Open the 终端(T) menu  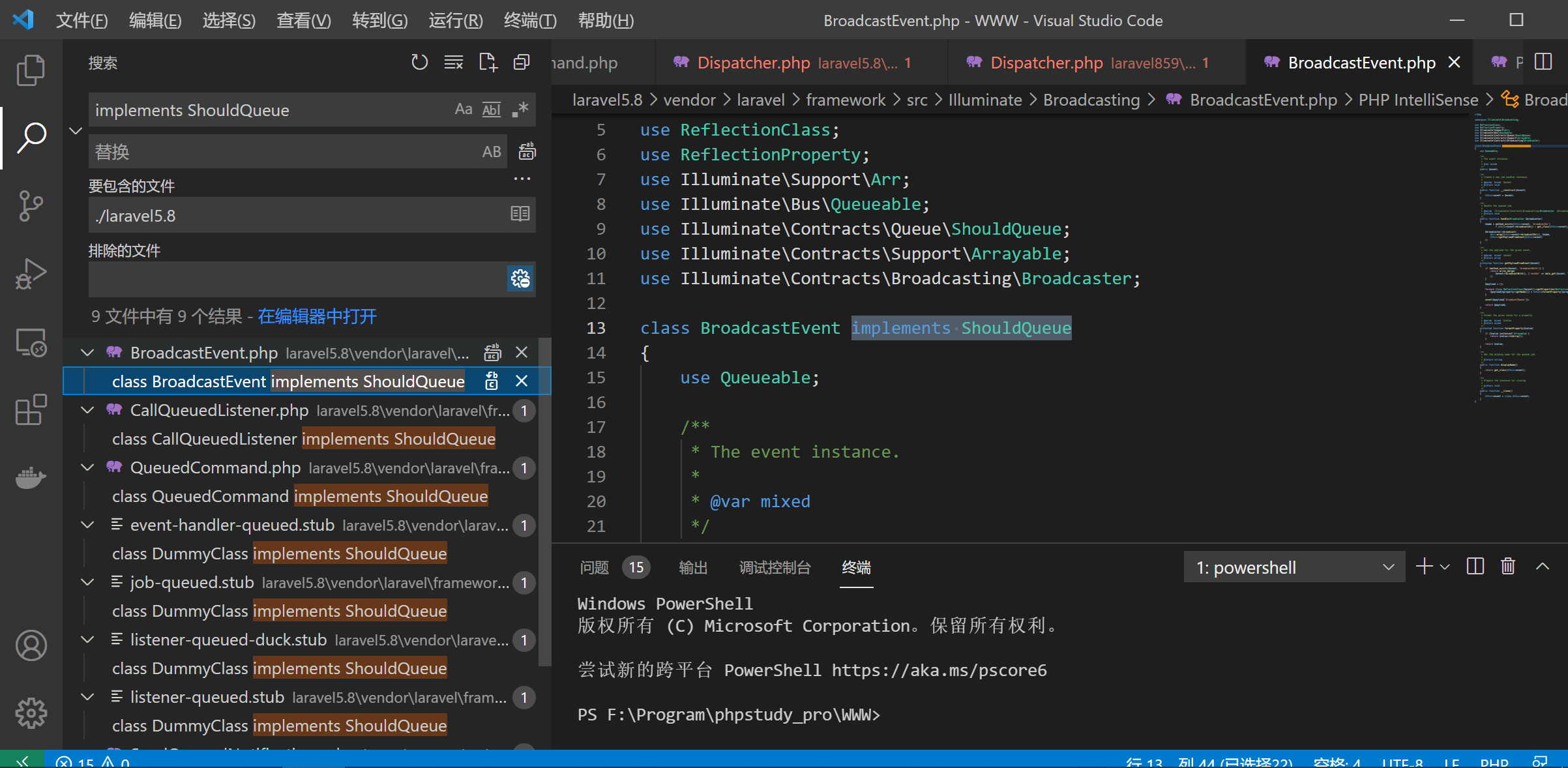(530, 20)
